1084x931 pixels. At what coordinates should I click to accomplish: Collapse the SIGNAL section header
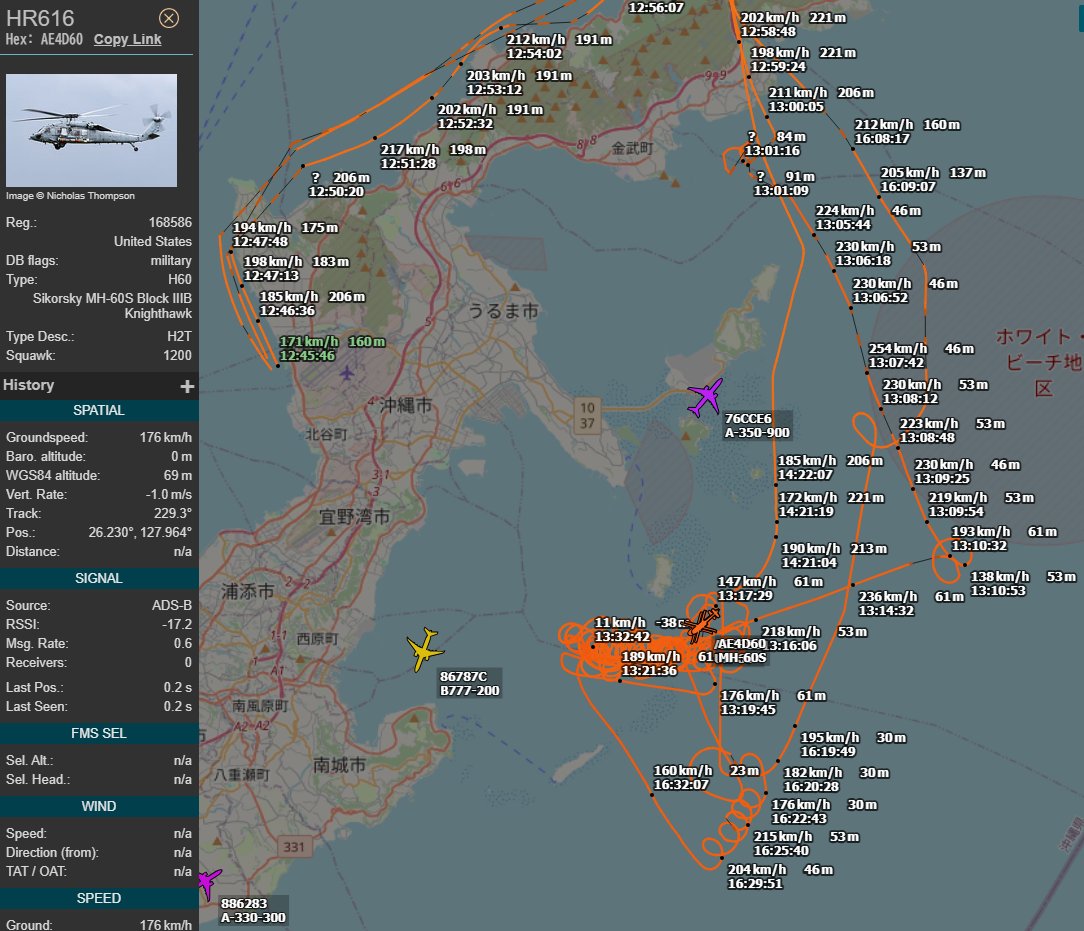[99, 578]
